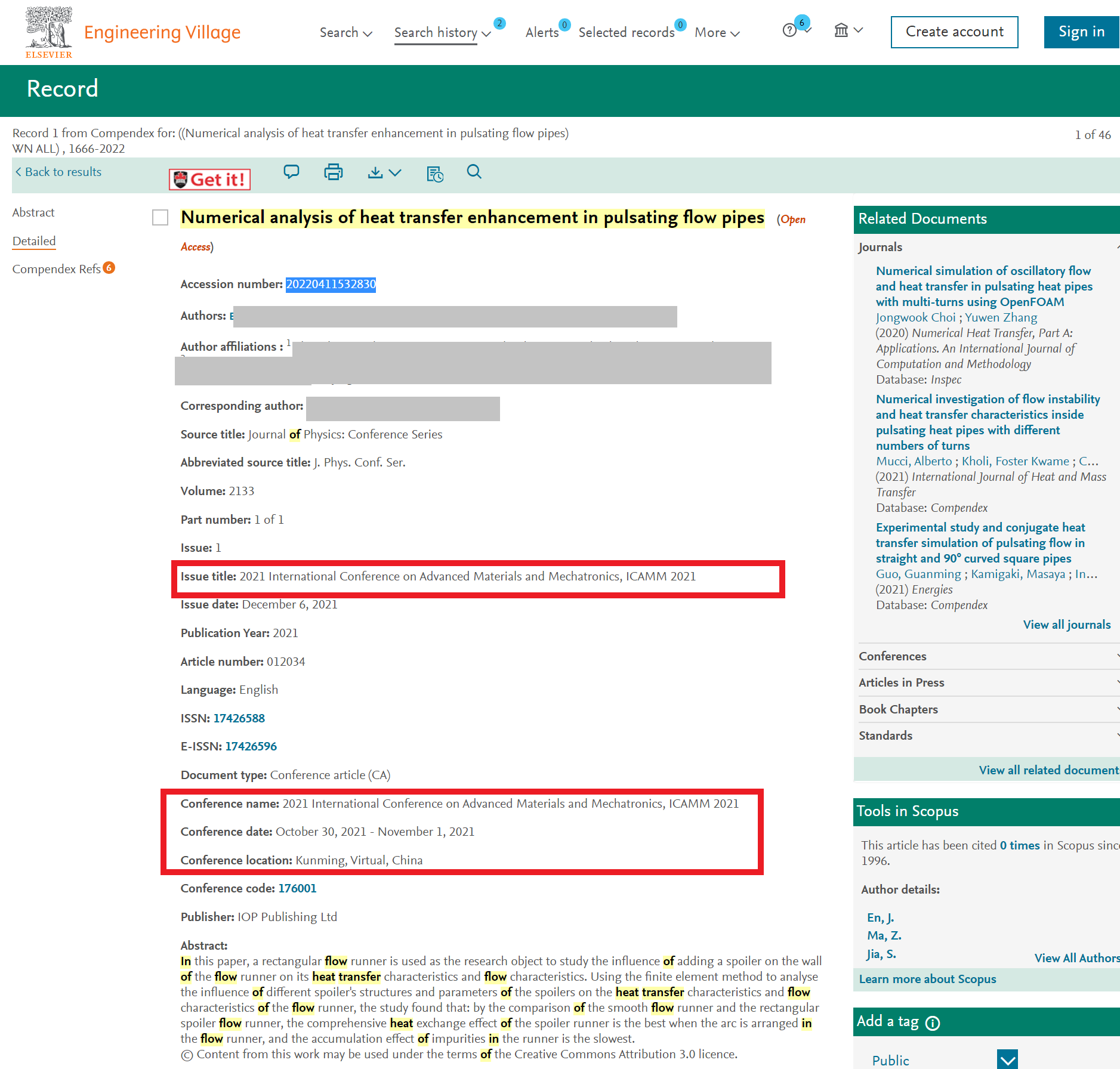Open the Compendex Refs view
This screenshot has width=1120, height=1069.
[x=56, y=269]
